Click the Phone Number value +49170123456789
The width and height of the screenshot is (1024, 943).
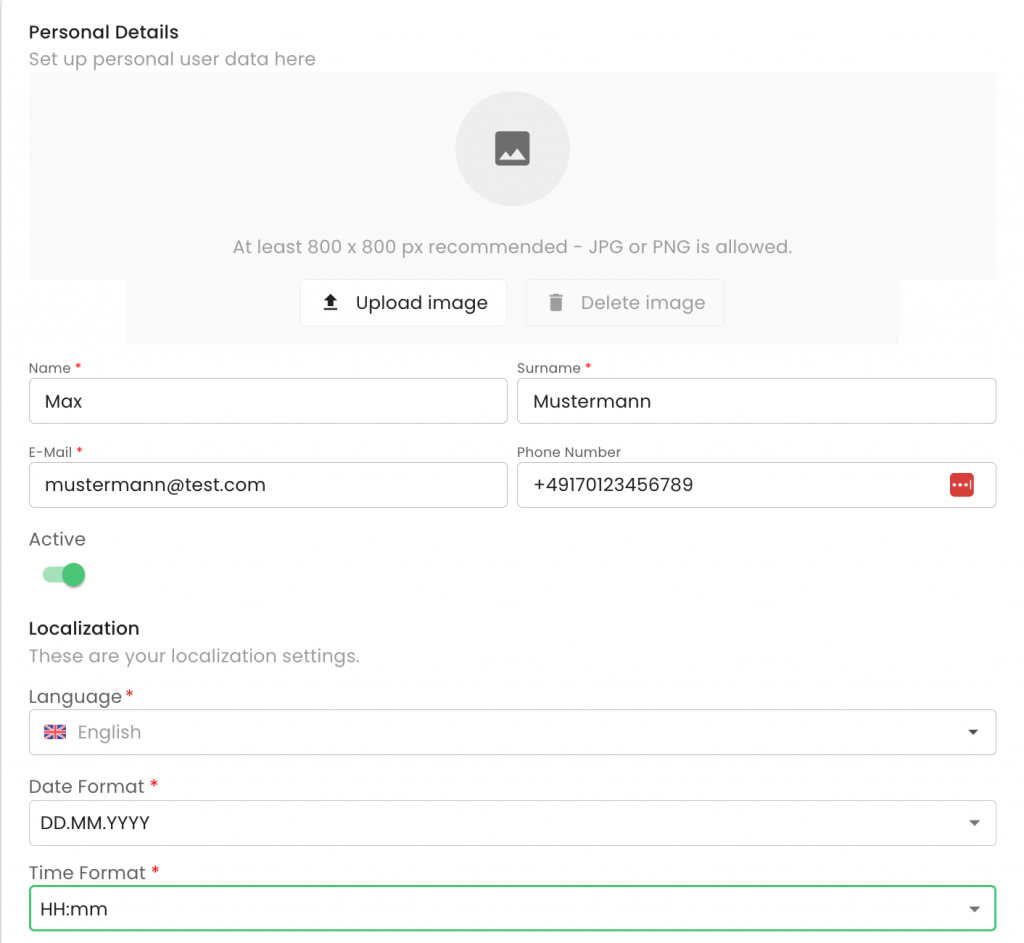coord(613,485)
